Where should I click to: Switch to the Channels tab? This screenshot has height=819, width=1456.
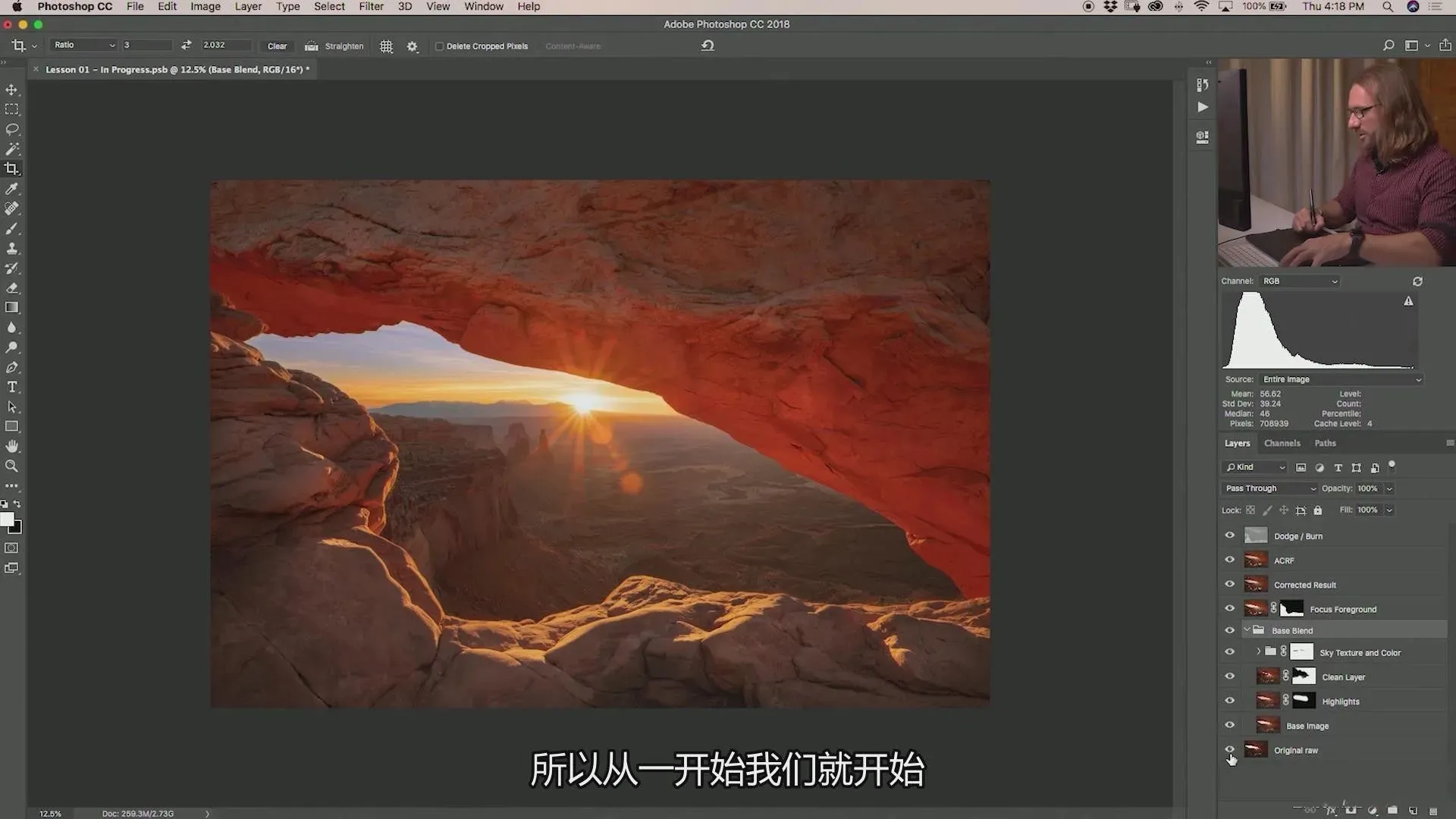click(x=1282, y=443)
